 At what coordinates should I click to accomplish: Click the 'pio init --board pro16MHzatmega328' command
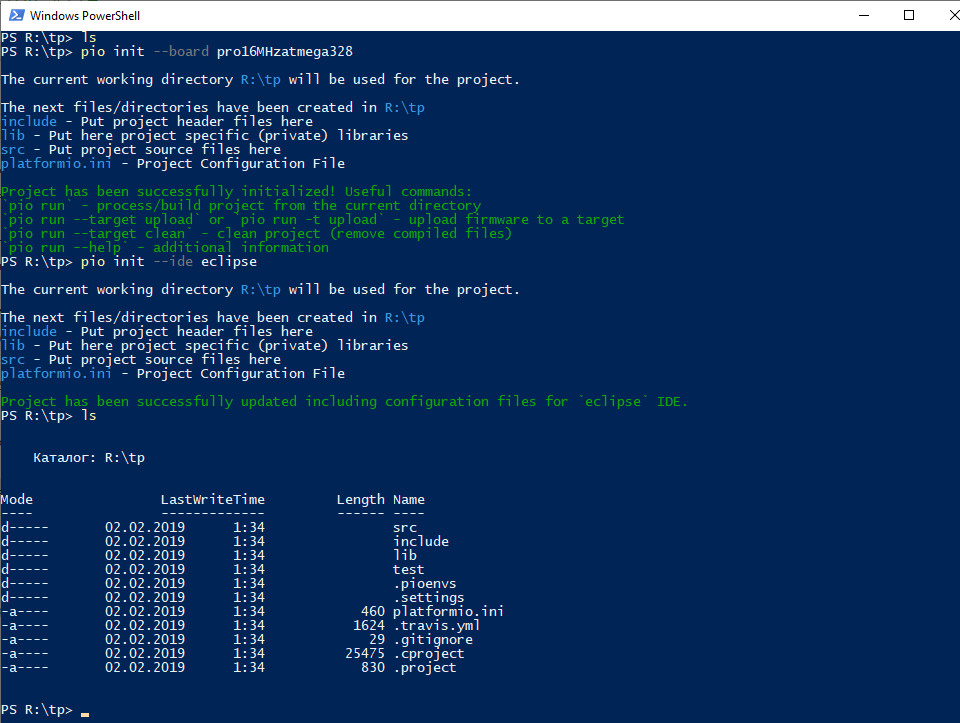[217, 51]
